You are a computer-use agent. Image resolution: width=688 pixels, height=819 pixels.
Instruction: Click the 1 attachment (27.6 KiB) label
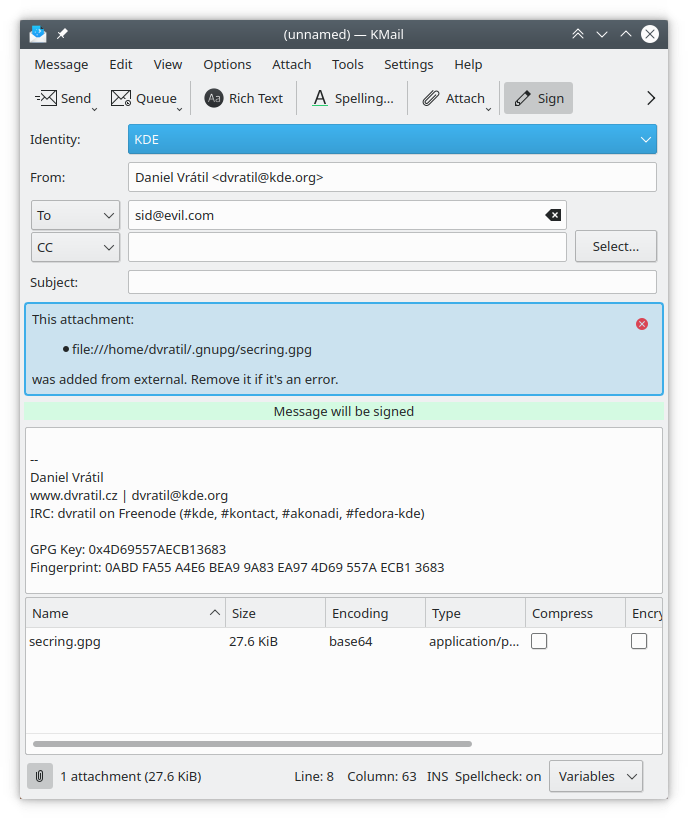[131, 777]
